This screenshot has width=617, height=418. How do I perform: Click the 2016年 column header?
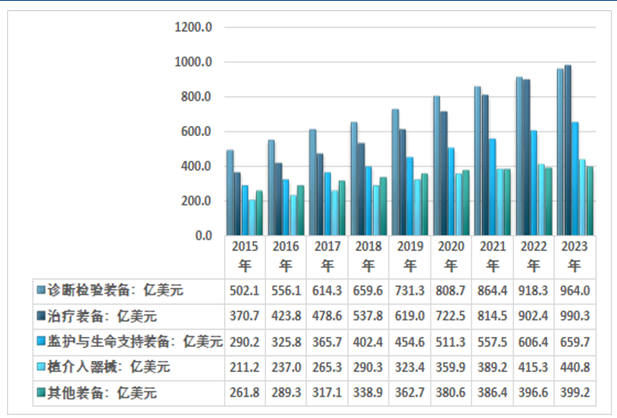[286, 256]
